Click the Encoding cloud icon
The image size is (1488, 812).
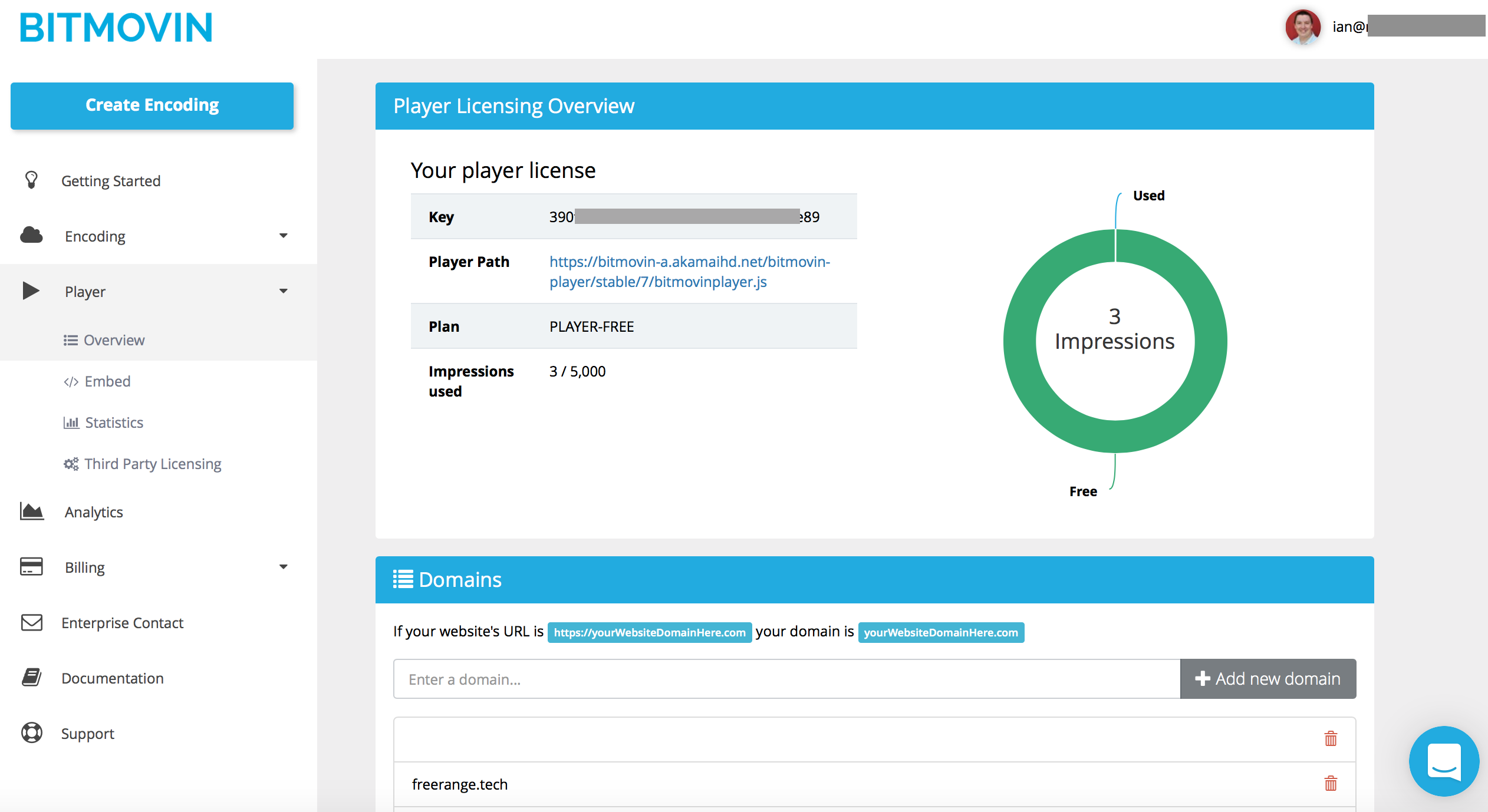(31, 235)
